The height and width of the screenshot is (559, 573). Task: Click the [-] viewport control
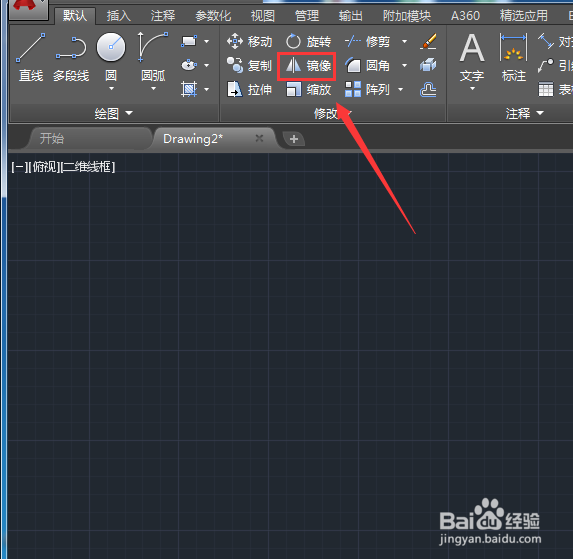click(20, 167)
